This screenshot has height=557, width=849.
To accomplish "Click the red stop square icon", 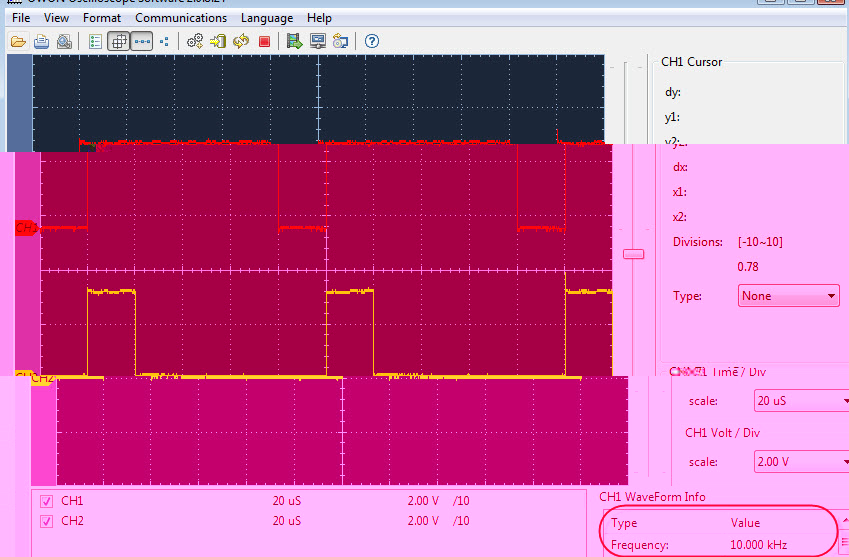I will 264,41.
